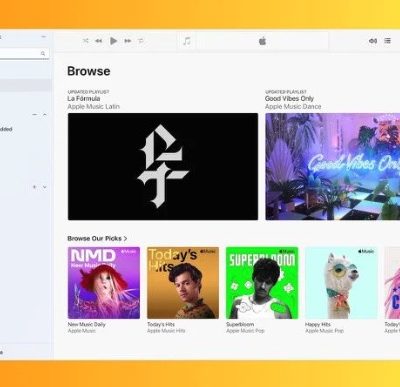Click the Happy Hits caption text

318,324
